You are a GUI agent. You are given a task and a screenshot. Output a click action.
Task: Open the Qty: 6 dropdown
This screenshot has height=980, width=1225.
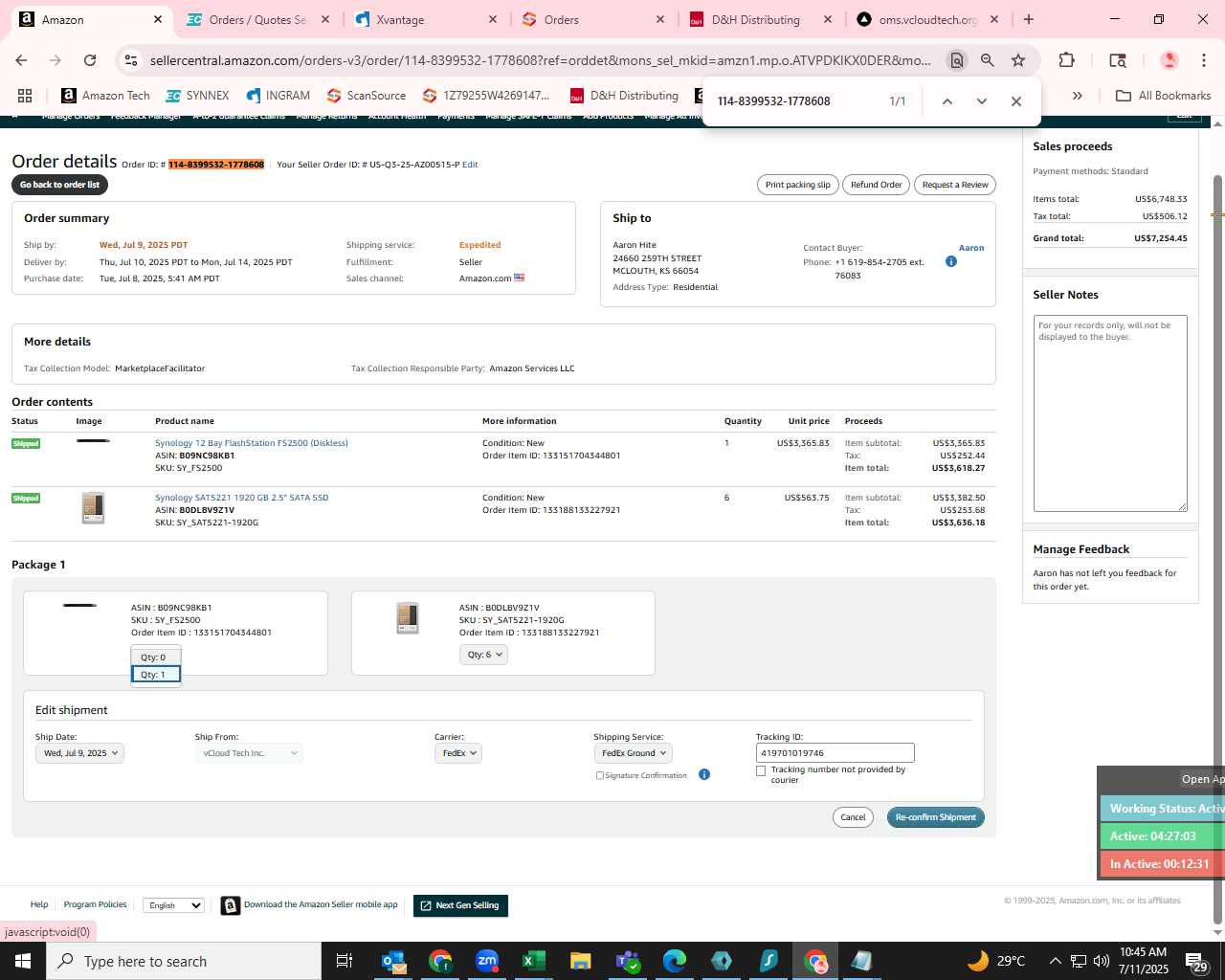tap(483, 655)
